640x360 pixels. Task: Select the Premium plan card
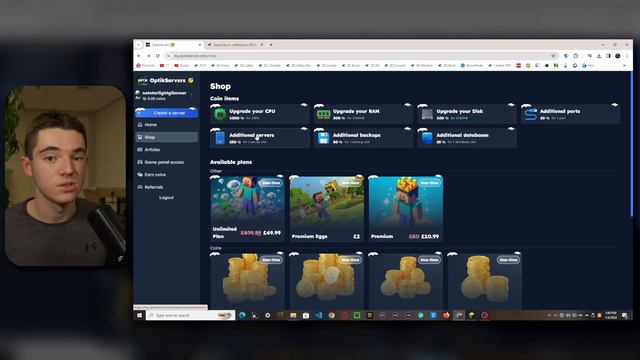coord(406,209)
